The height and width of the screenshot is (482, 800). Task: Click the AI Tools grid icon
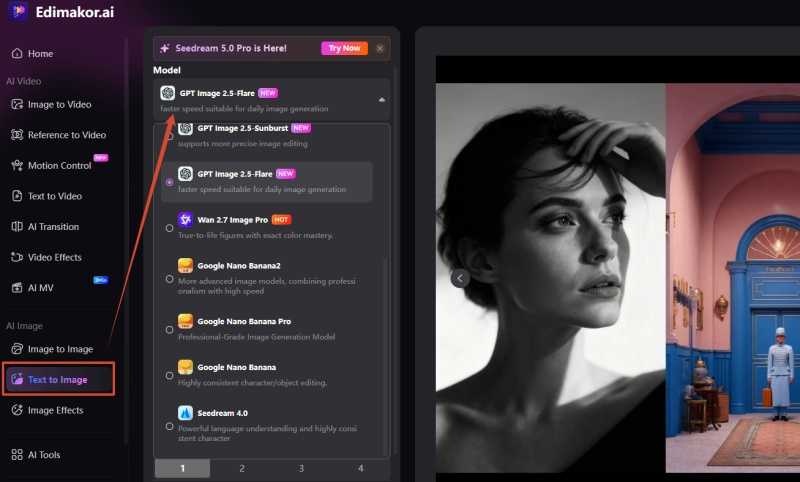(x=17, y=454)
